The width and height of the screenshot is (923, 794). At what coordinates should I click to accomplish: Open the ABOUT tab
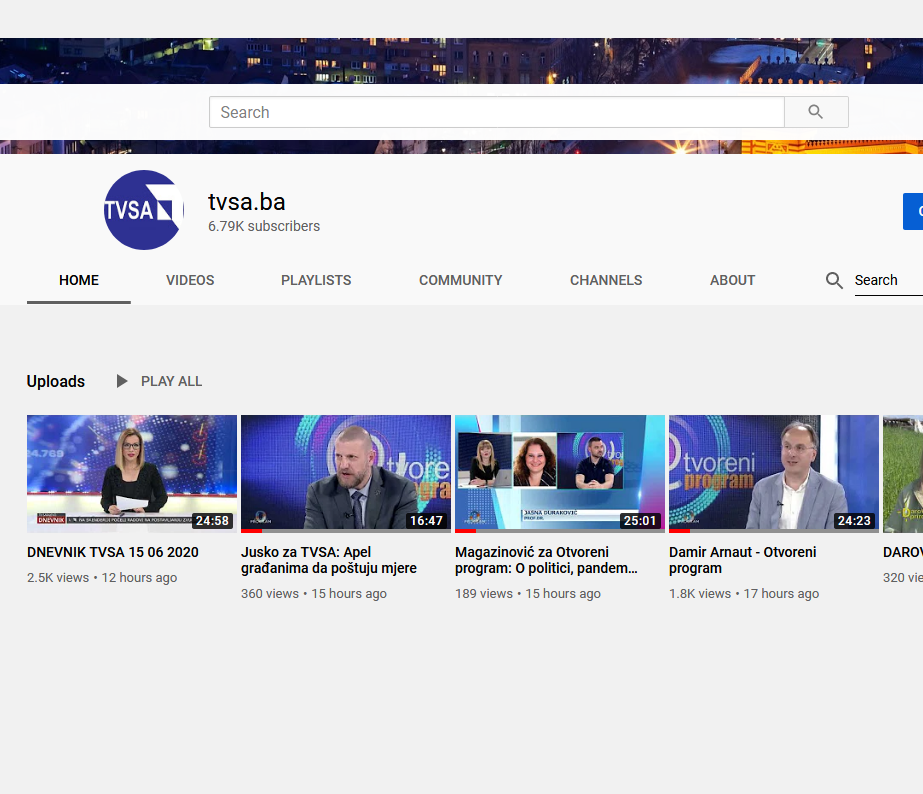click(732, 280)
